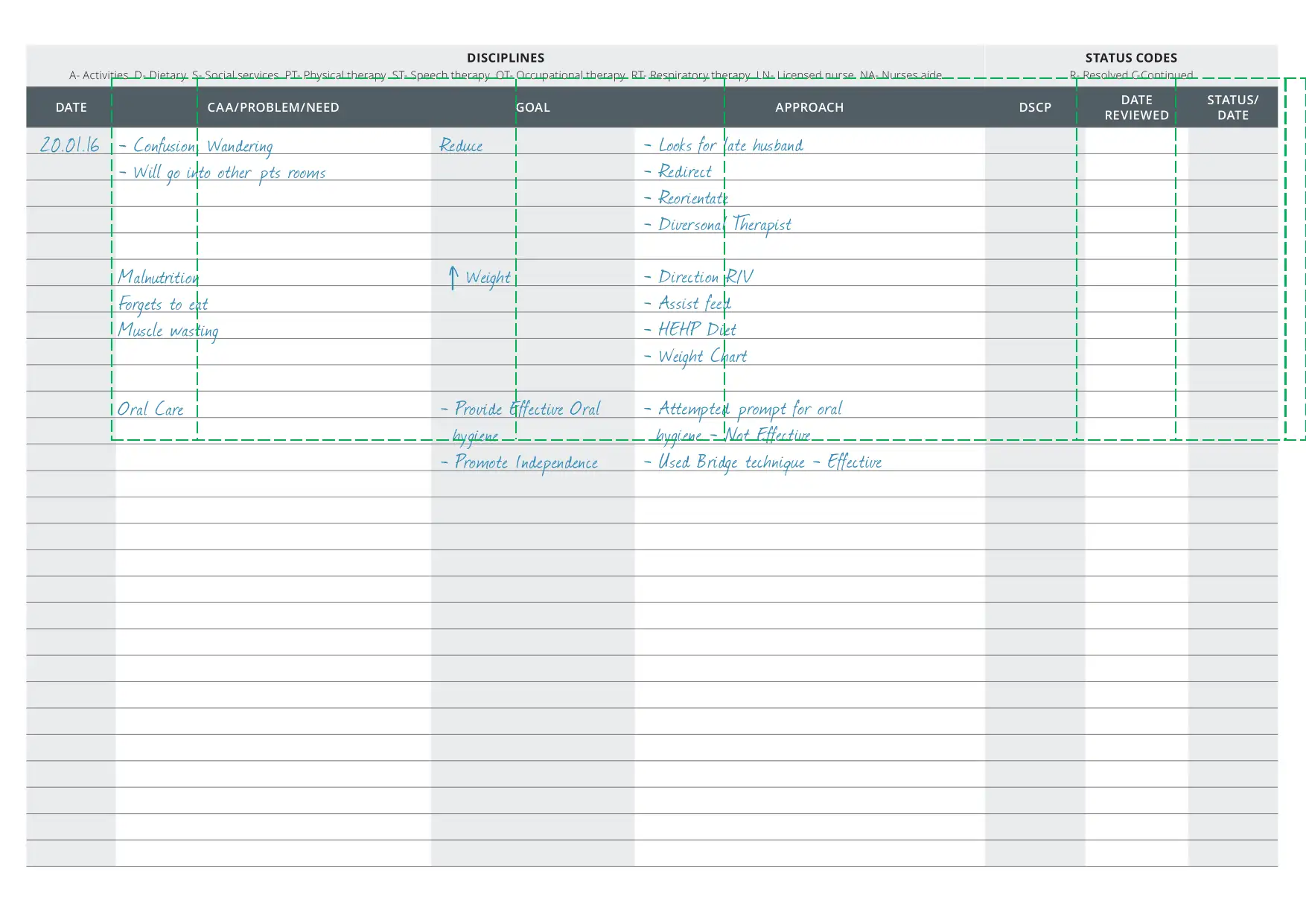1306x924 pixels.
Task: Click the APPROACH column header
Action: point(809,107)
